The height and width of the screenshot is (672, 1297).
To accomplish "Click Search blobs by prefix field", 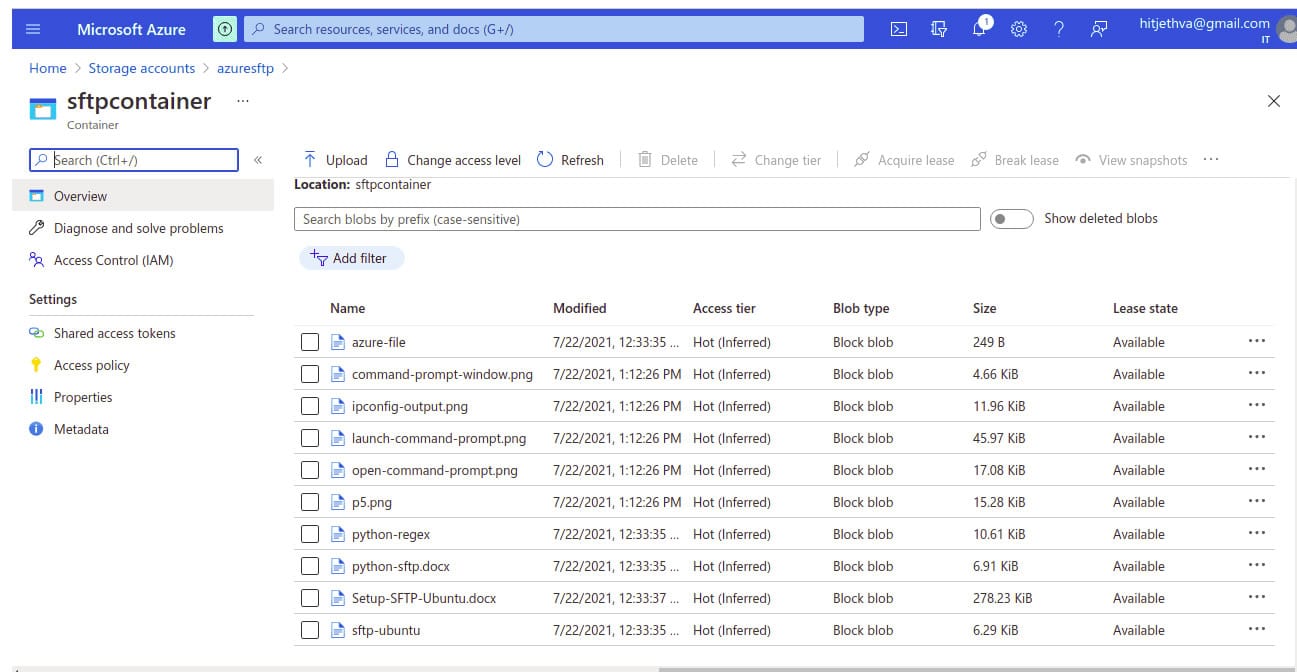I will [x=637, y=219].
